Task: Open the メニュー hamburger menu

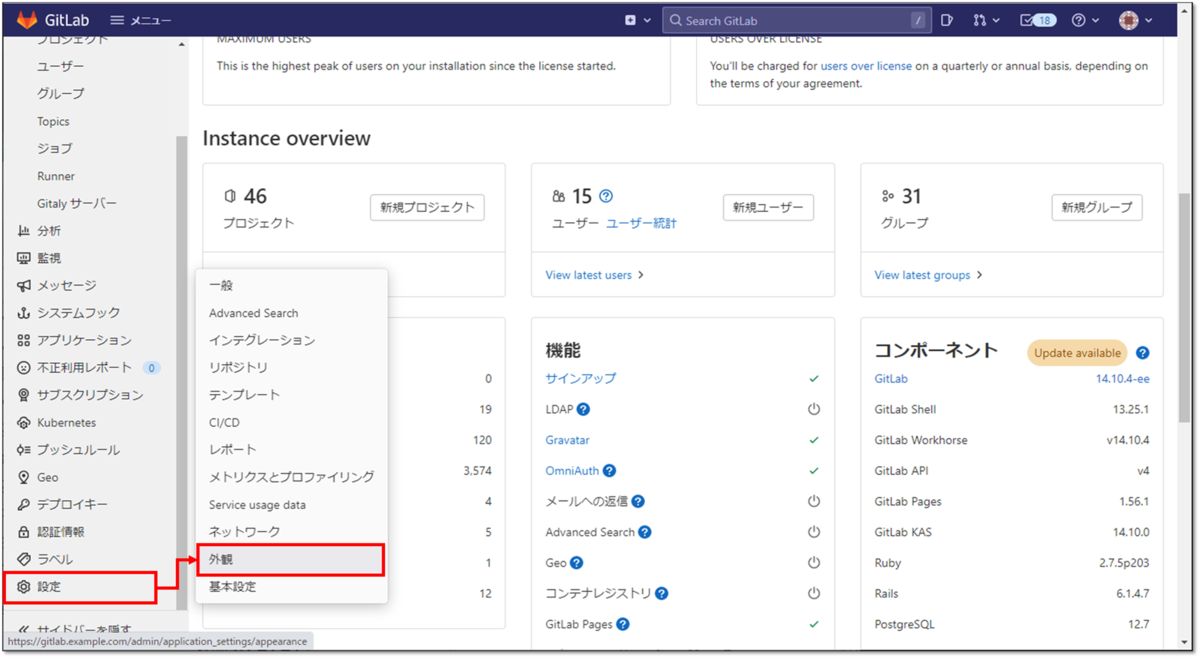Action: [140, 20]
